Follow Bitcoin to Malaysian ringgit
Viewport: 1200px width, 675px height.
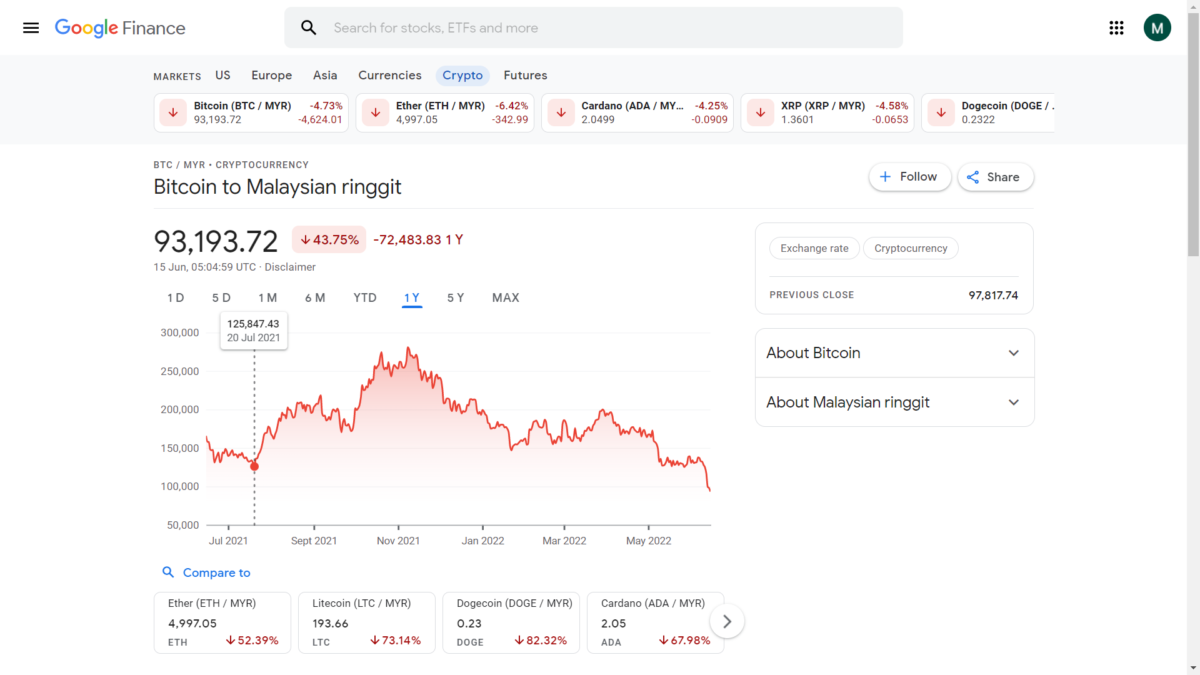(x=909, y=177)
